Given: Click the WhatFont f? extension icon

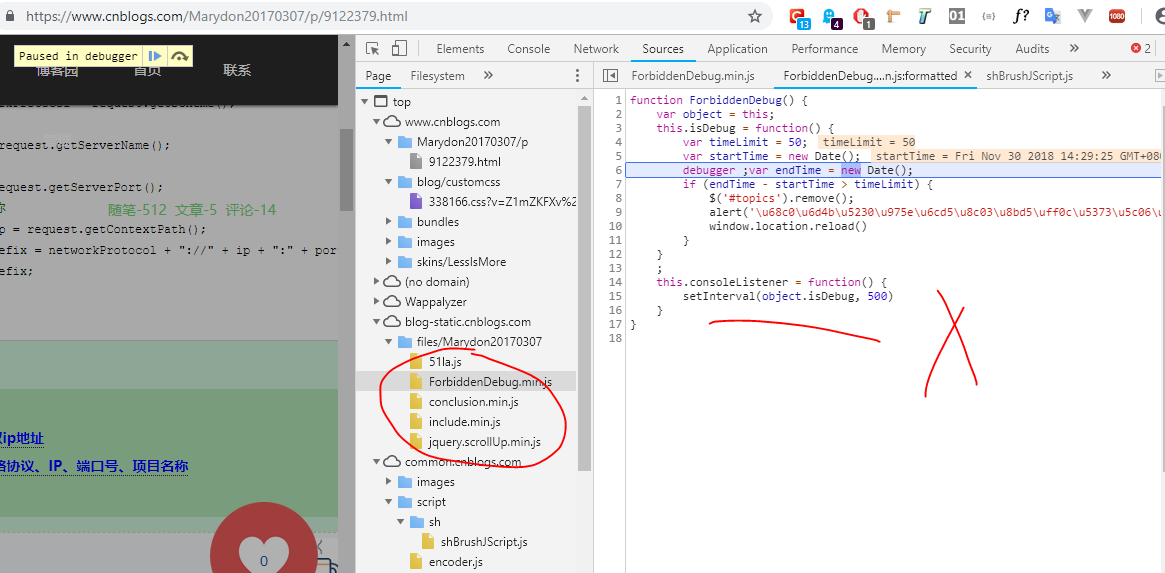Looking at the screenshot, I should click(x=1020, y=16).
